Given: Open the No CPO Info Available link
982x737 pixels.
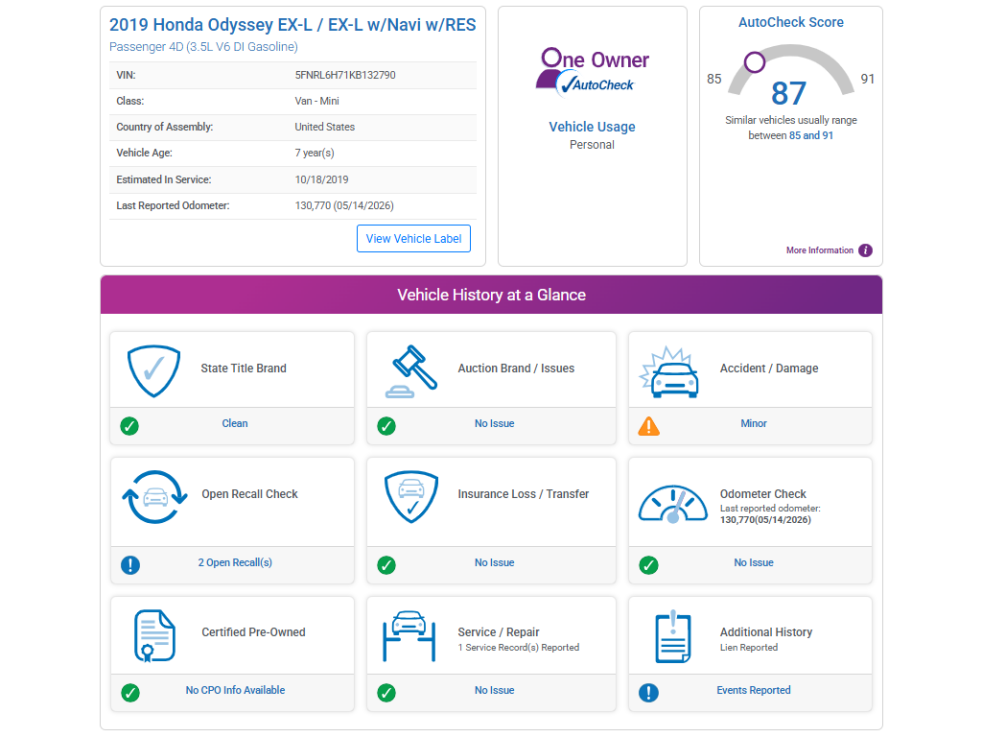Looking at the screenshot, I should click(x=235, y=690).
